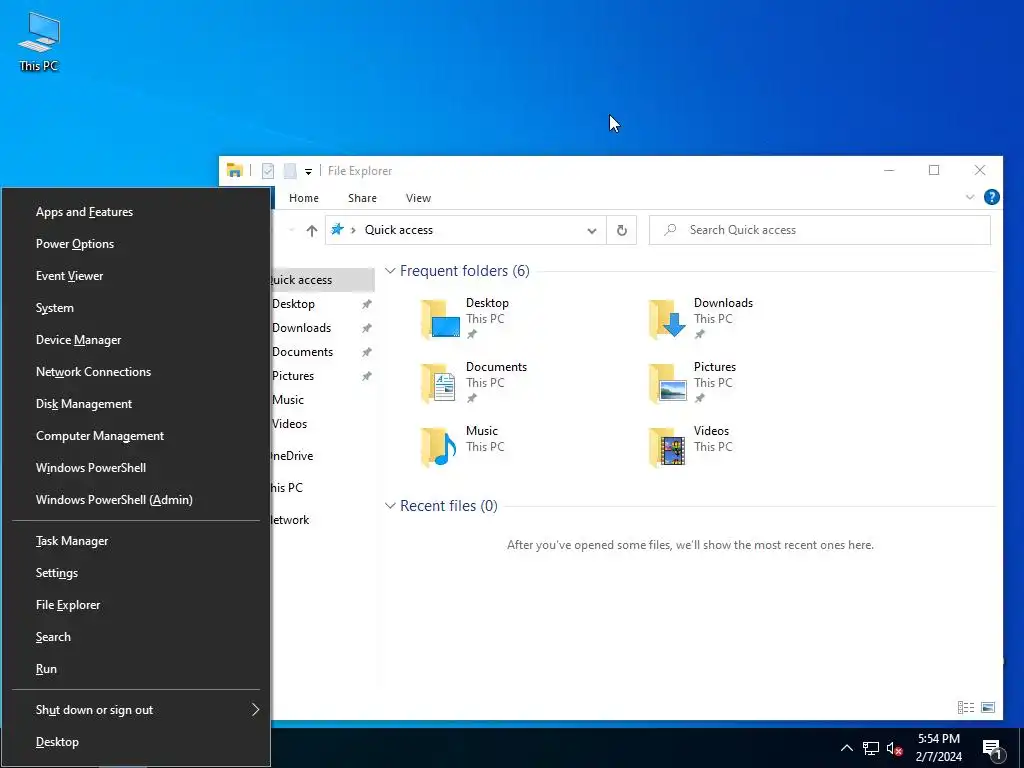This screenshot has height=768, width=1024.
Task: Launch Windows PowerShell (non-admin) from the menu
Action: (136, 468)
